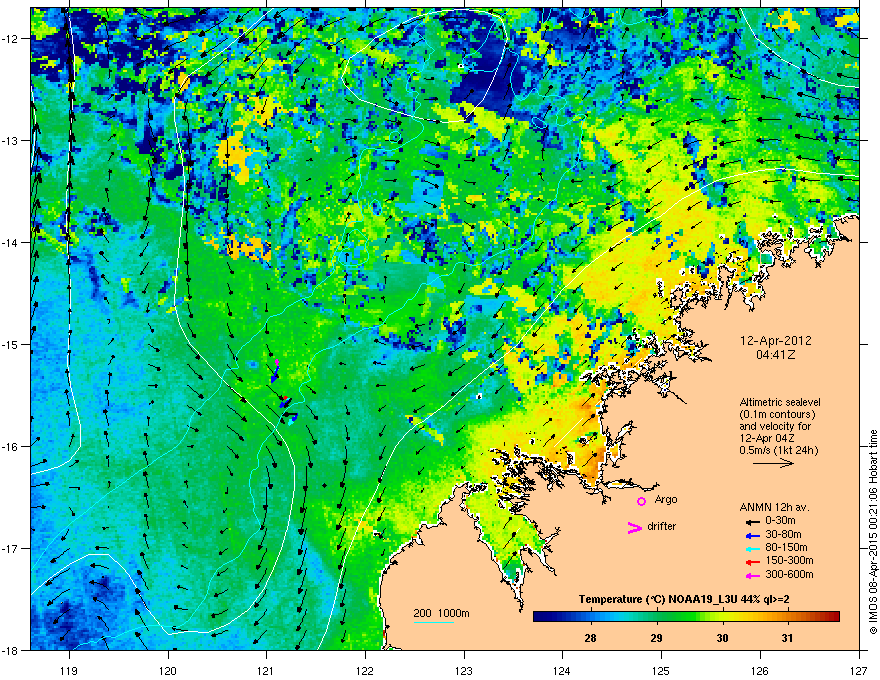Click the 200 1000m depth label
This screenshot has width=880, height=680.
coord(441,613)
